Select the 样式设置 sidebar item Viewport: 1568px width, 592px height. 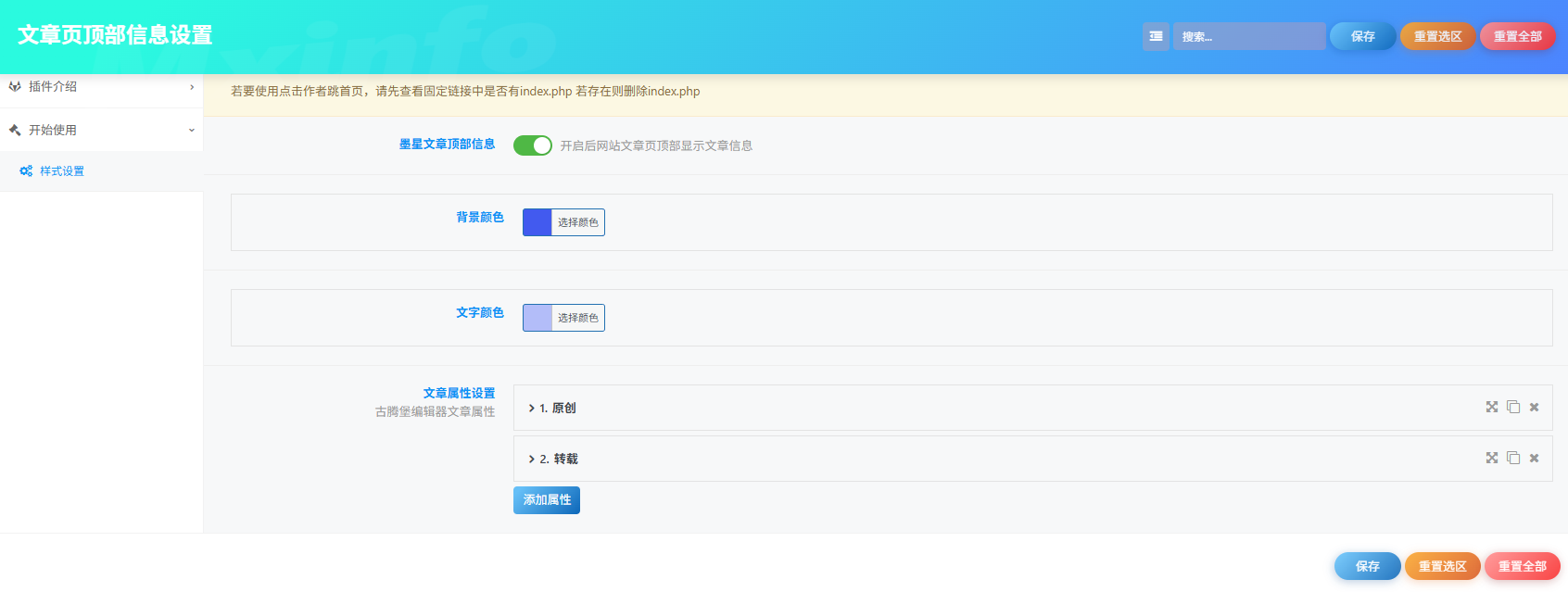click(101, 171)
